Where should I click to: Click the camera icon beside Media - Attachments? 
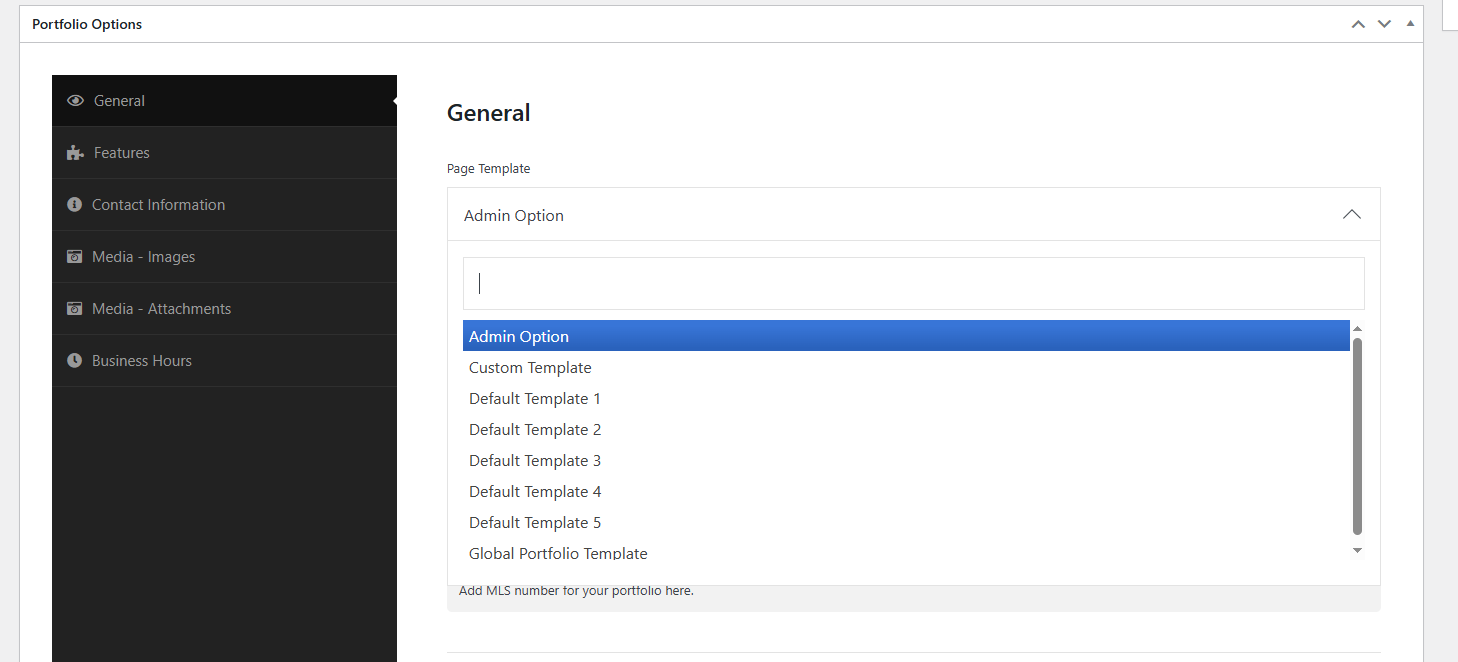(x=74, y=309)
